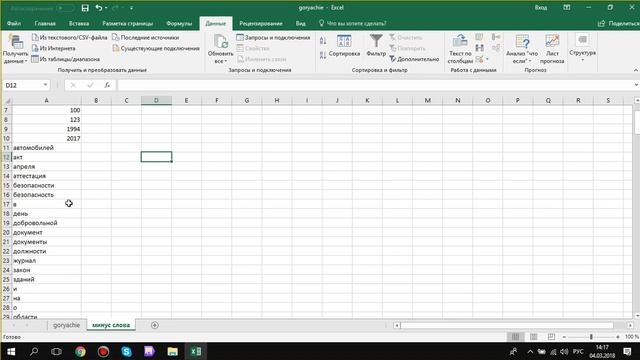
Task: Collapse the ribbon with chevron
Action: 636,70
